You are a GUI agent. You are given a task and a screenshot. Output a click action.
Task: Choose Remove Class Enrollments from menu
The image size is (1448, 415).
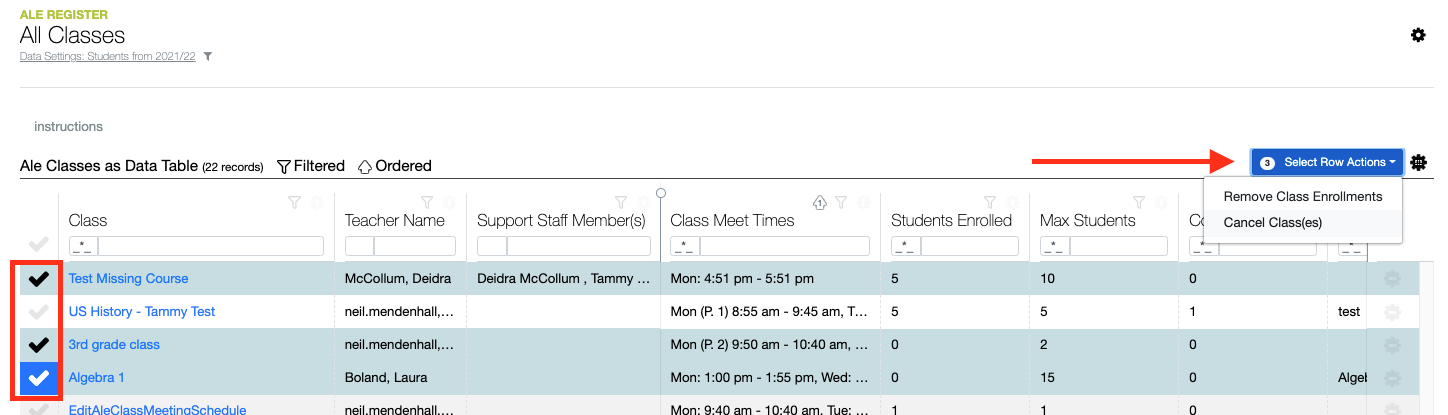1302,197
